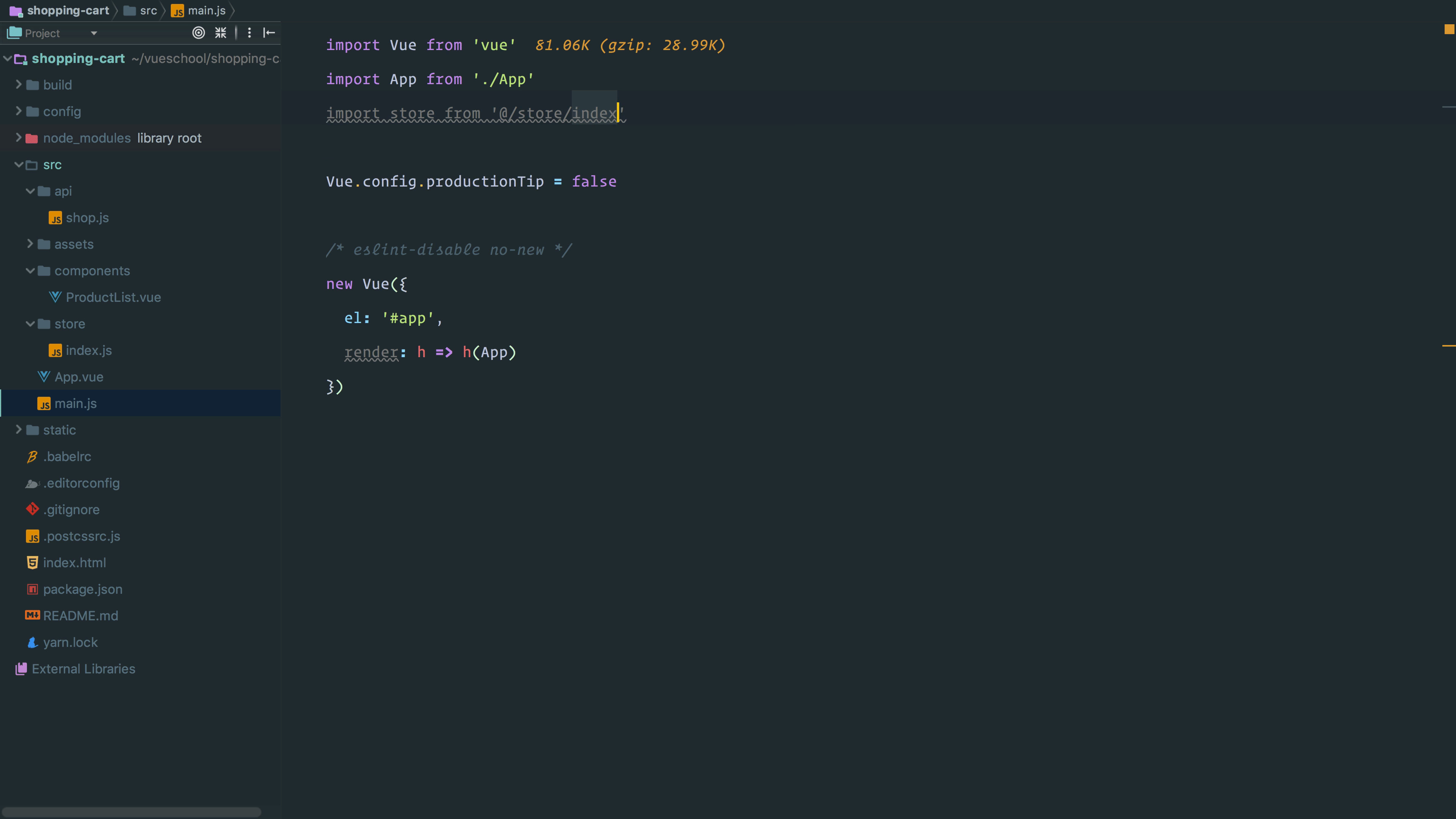Collapse the store folder

click(30, 324)
